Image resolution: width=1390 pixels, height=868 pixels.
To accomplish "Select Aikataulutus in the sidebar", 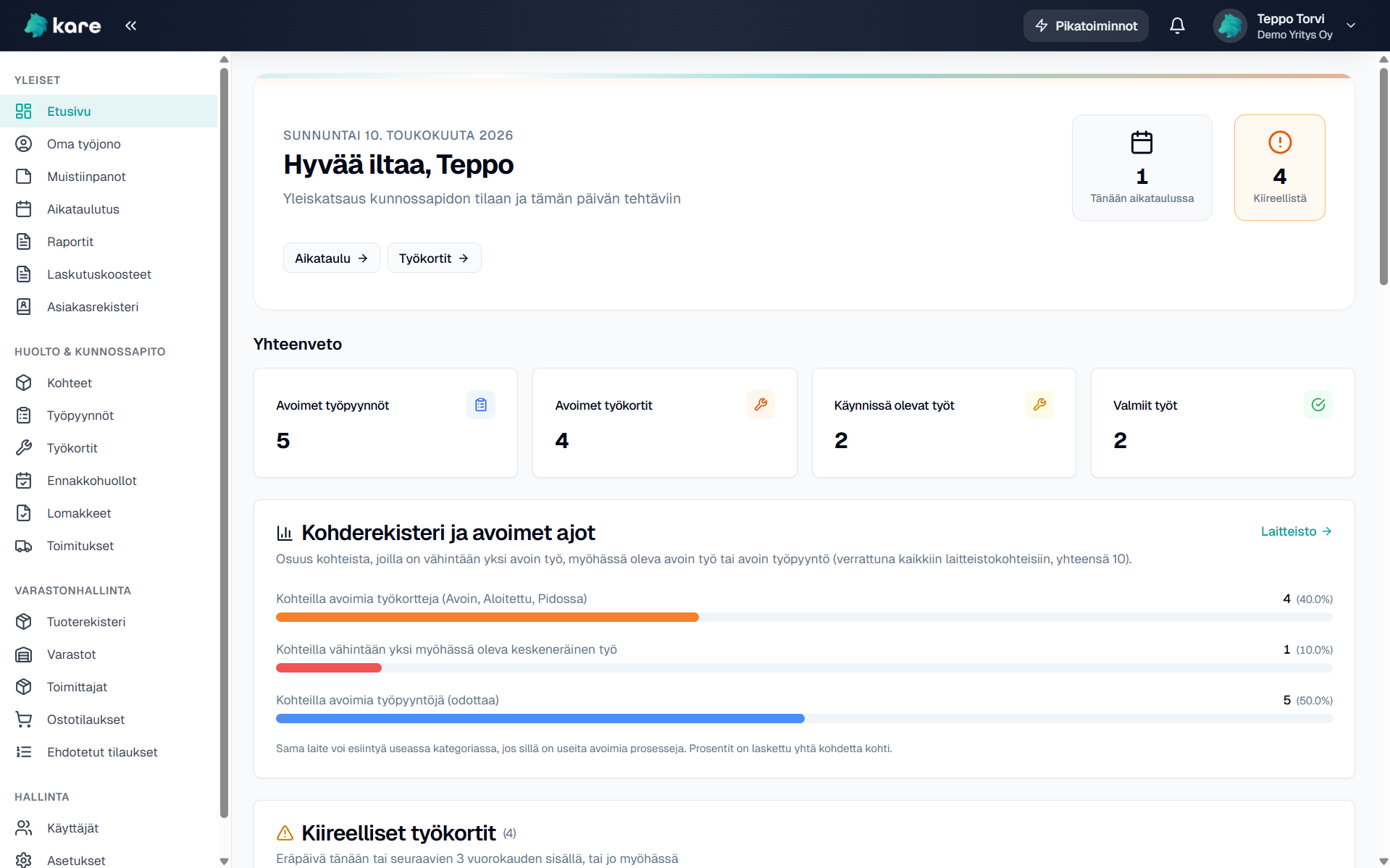I will coord(109,208).
